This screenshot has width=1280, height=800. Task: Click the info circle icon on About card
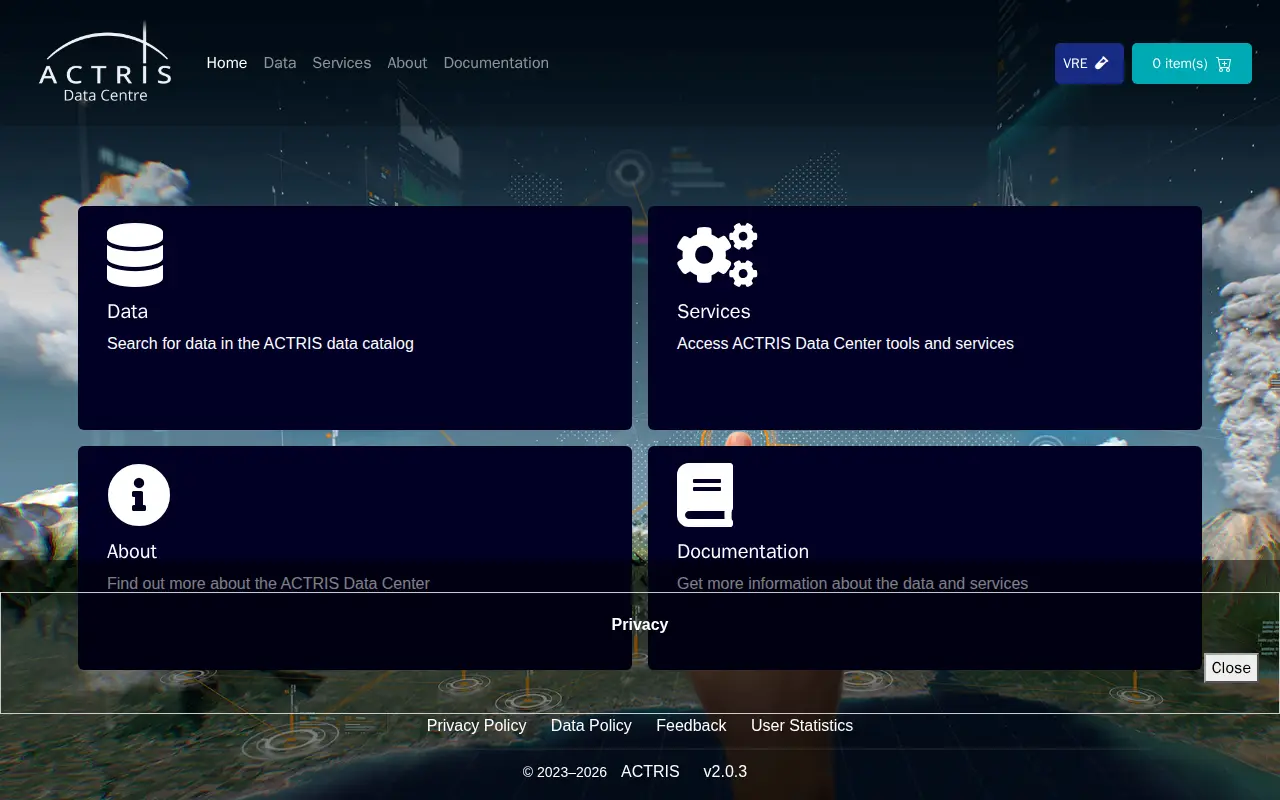pos(139,495)
